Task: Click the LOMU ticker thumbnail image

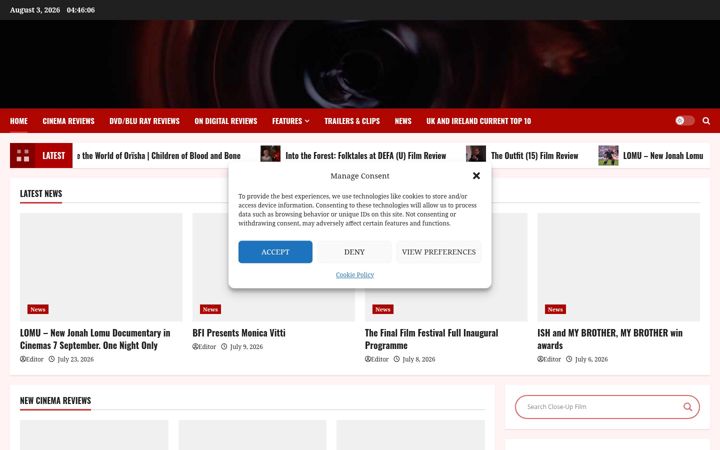Action: pos(608,155)
